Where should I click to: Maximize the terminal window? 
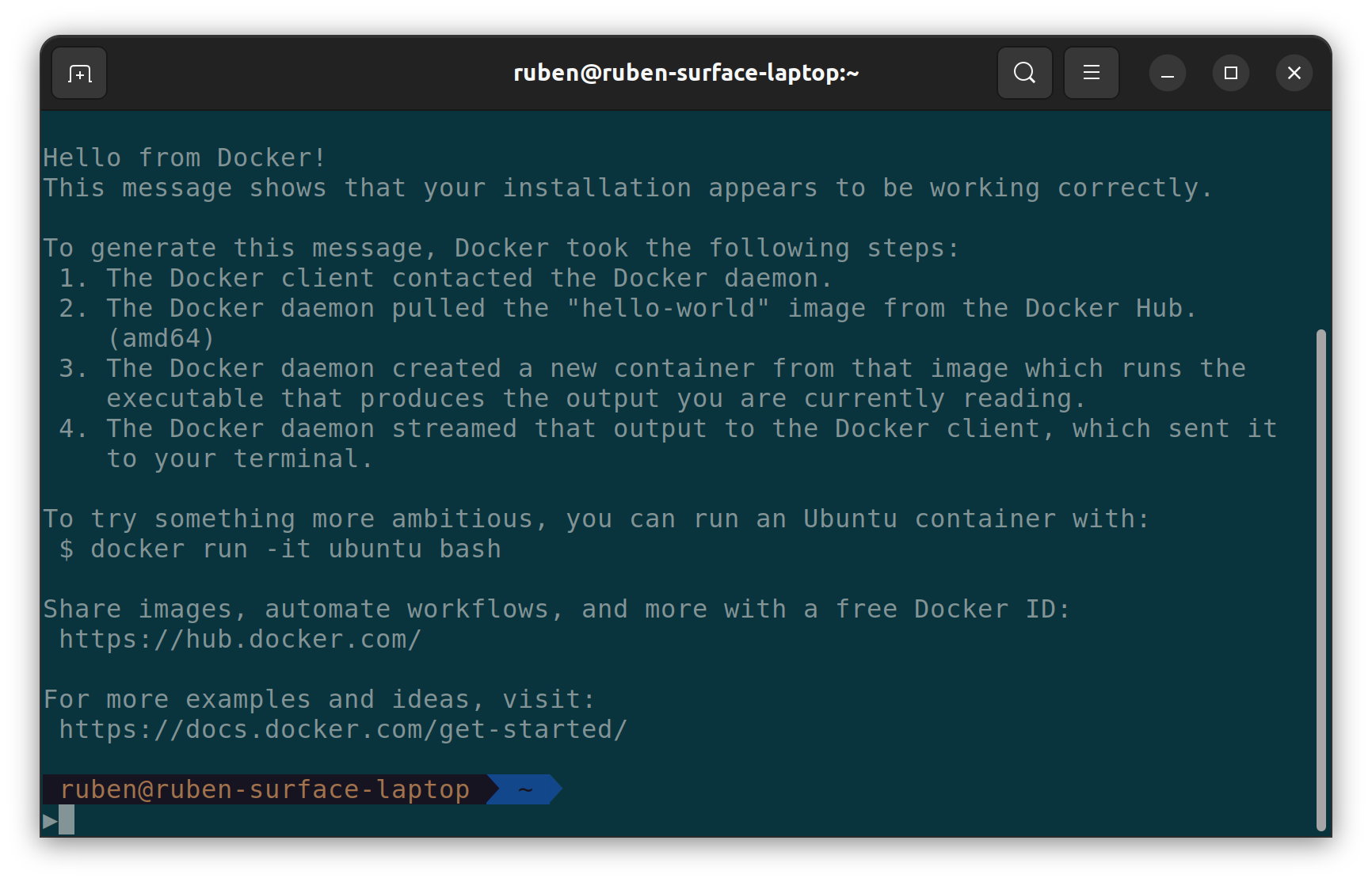[x=1230, y=74]
